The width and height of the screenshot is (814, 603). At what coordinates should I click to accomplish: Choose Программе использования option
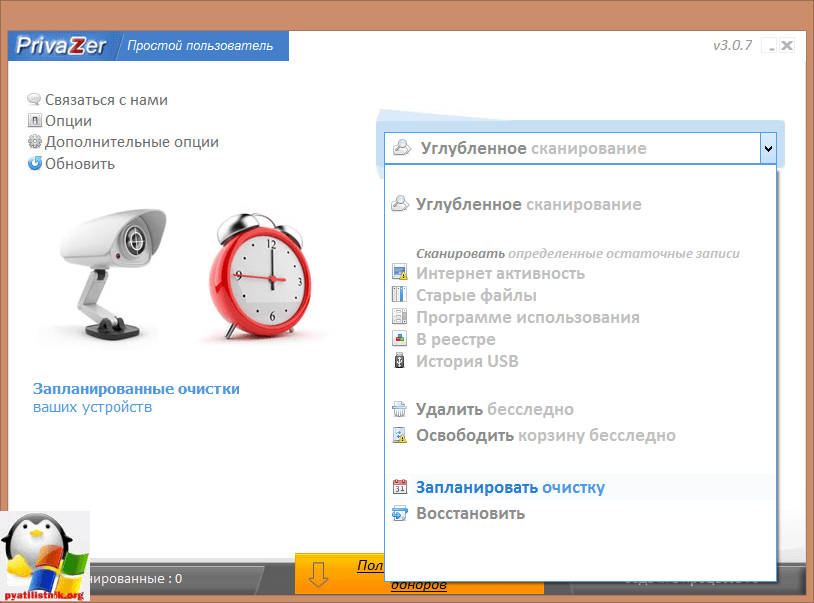(527, 317)
